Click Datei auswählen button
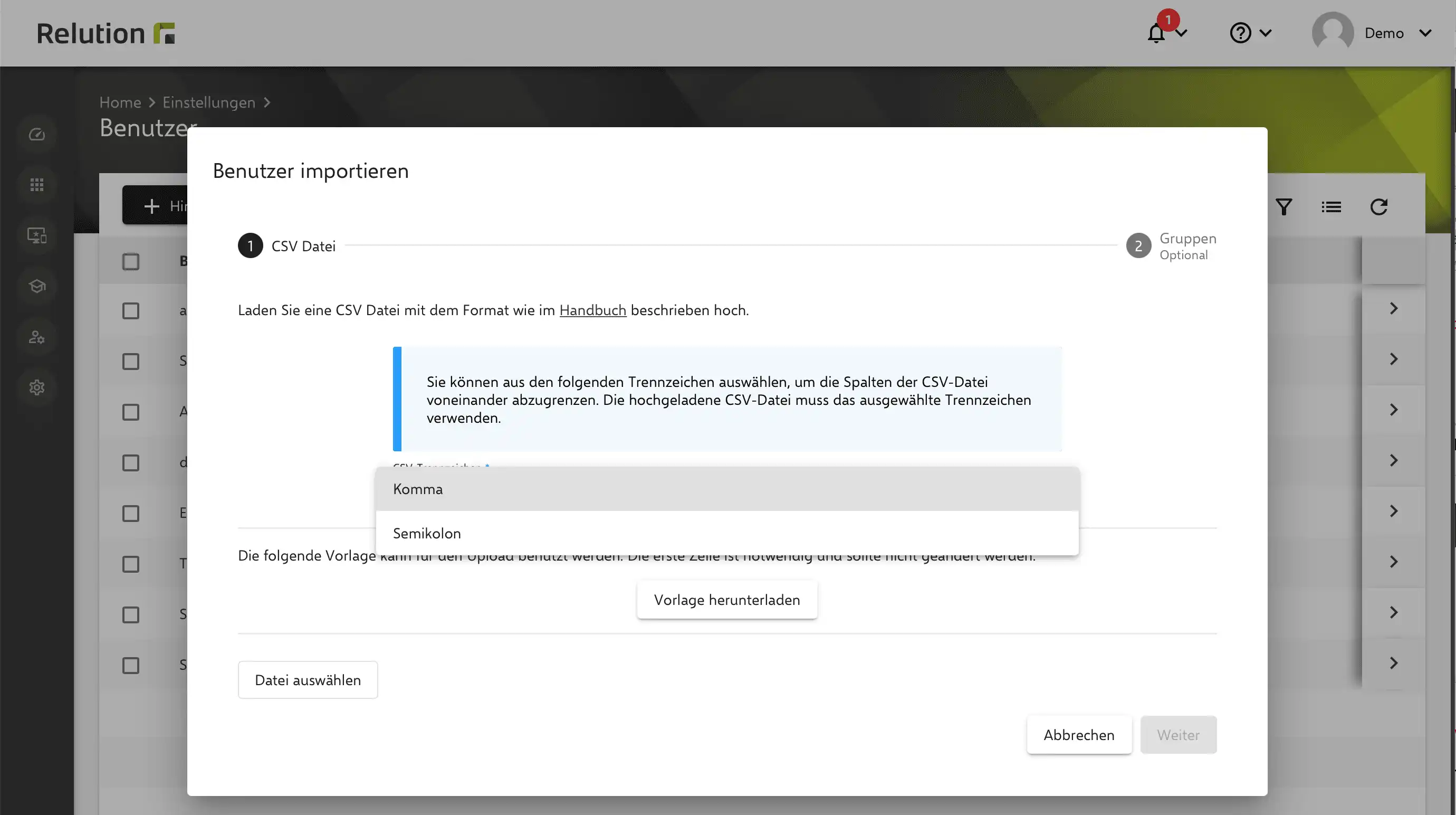Viewport: 1456px width, 815px height. click(308, 680)
